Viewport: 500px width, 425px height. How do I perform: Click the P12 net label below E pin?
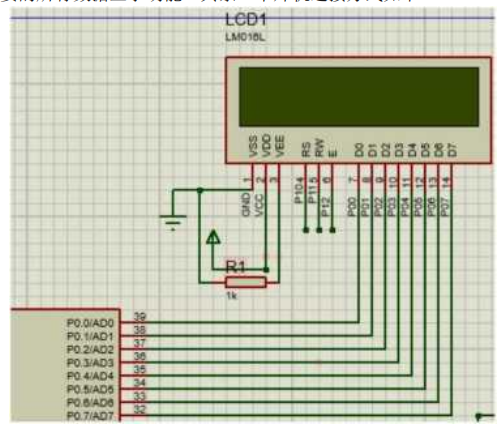point(326,207)
